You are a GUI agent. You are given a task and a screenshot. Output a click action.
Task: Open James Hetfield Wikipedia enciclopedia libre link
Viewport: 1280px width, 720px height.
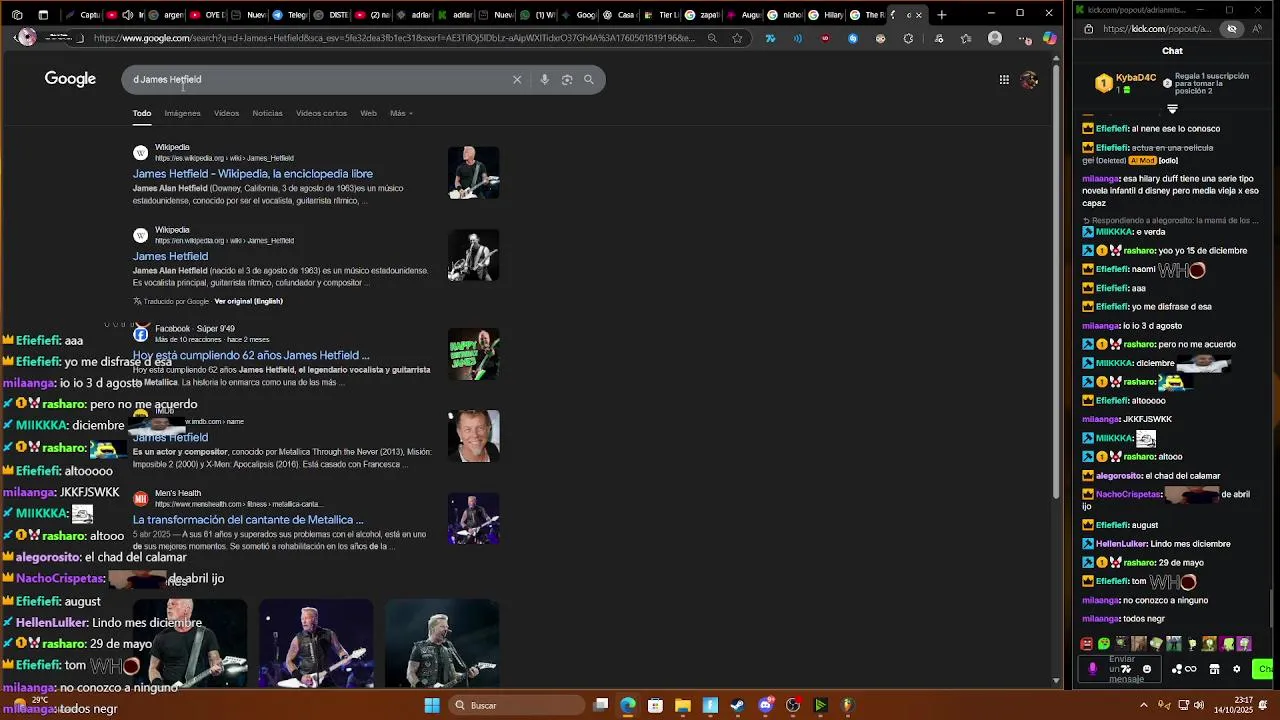coord(253,174)
